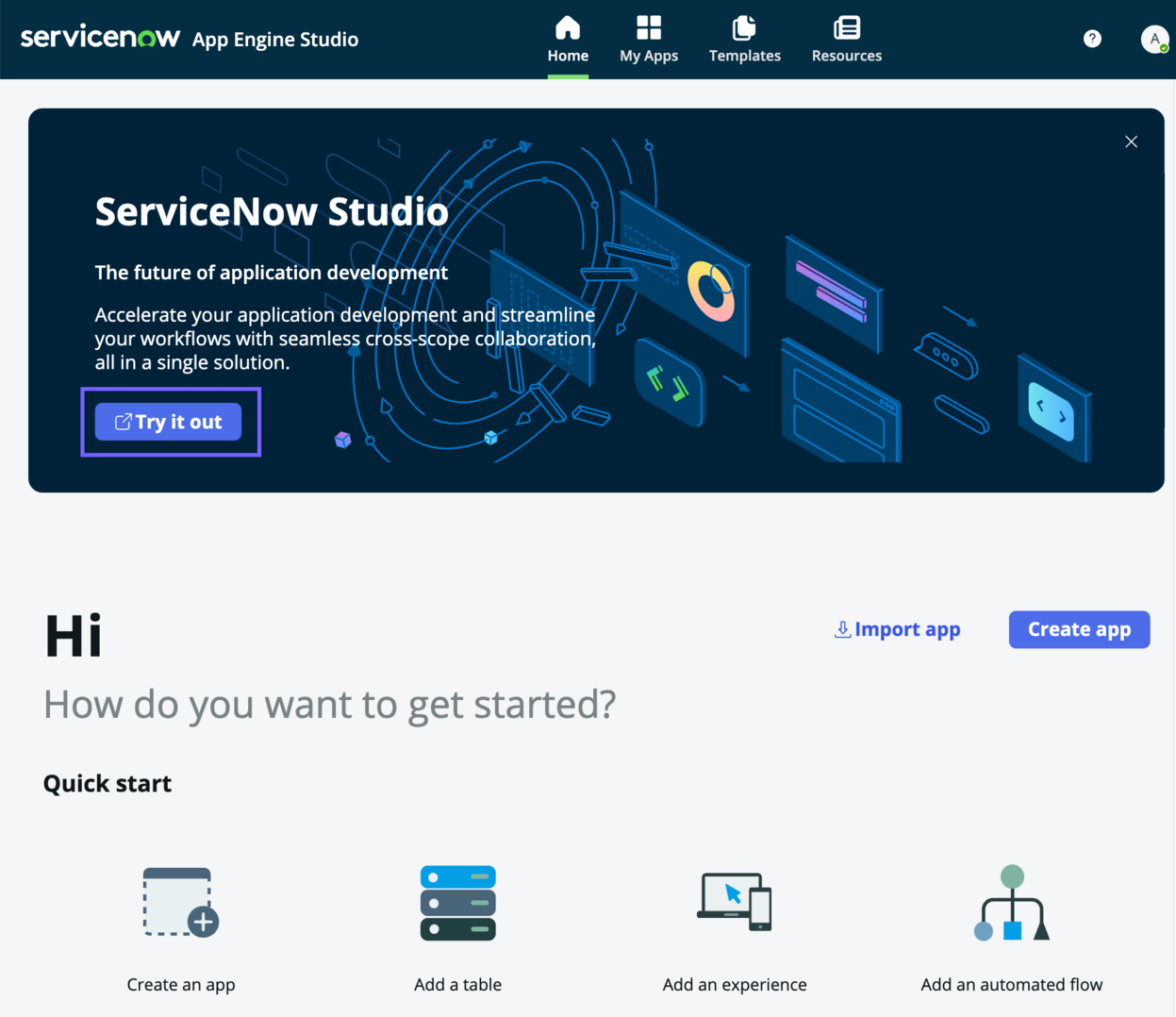Click the ServiceNow logo
The height and width of the screenshot is (1017, 1176).
tap(100, 38)
